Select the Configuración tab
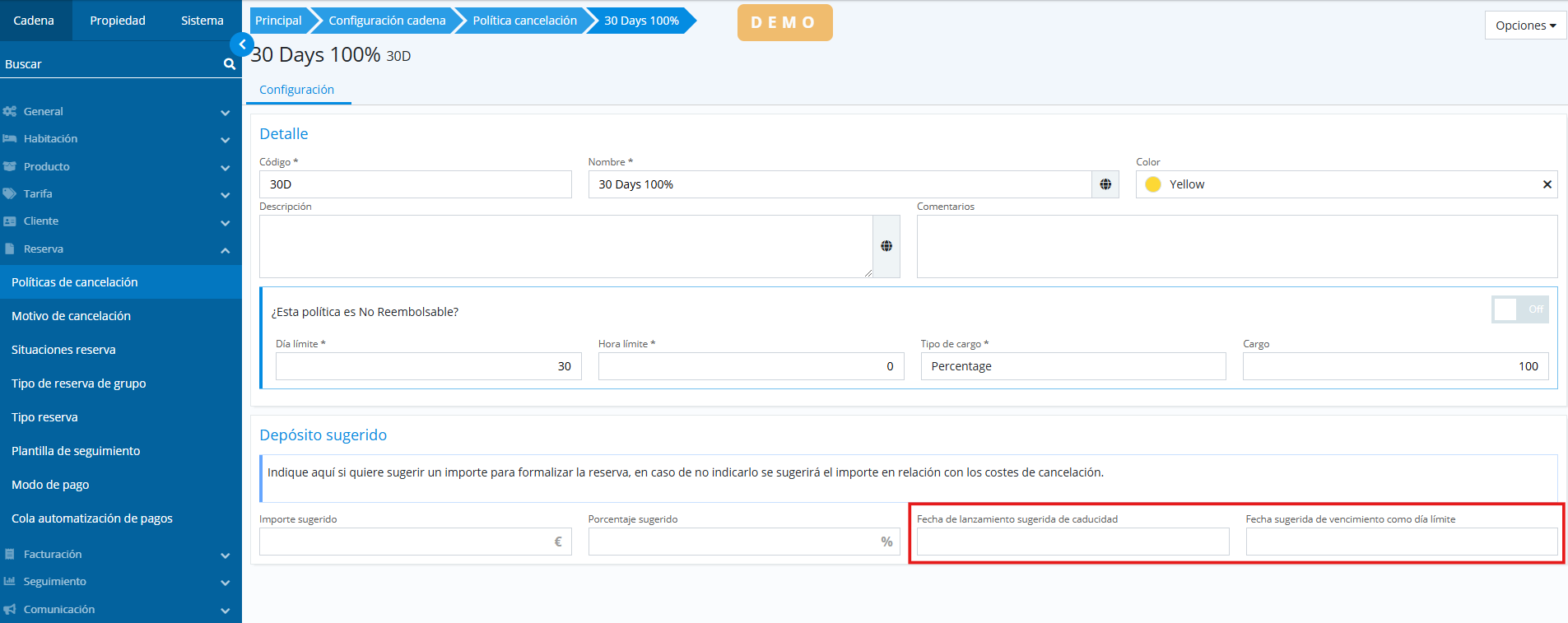Viewport: 1568px width, 623px height. (x=296, y=90)
